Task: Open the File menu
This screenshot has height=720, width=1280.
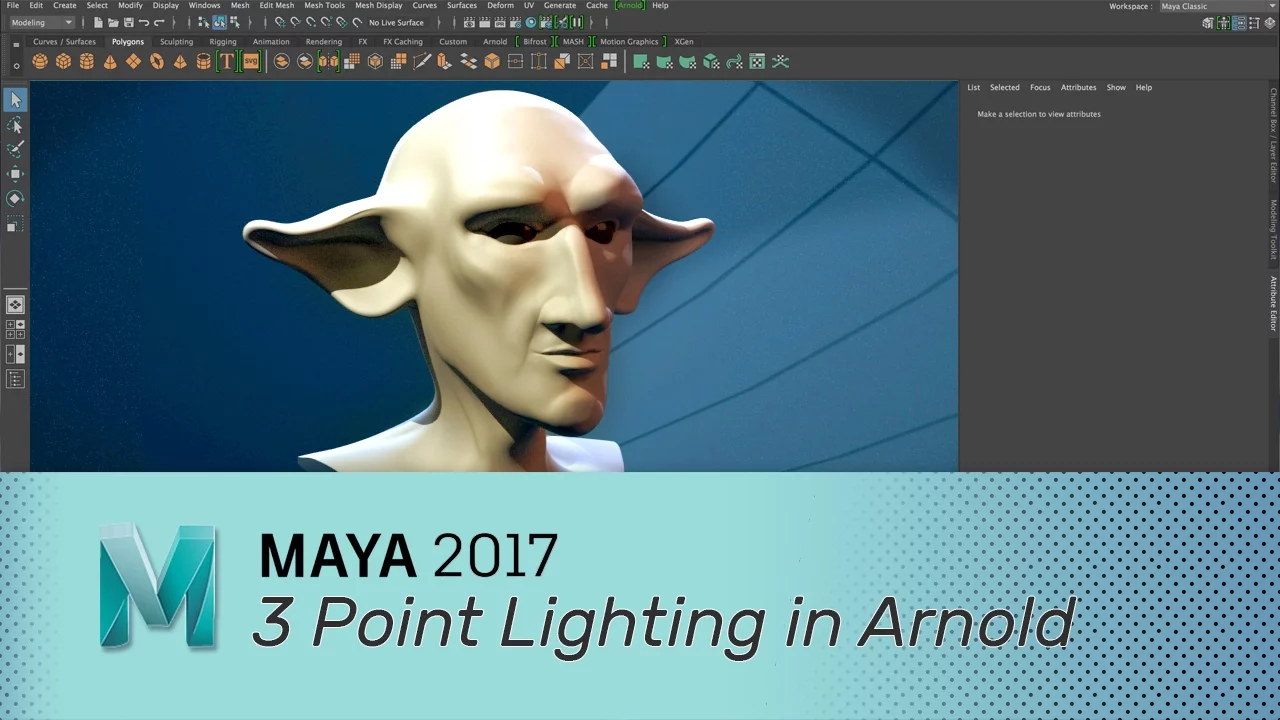Action: 13,5
